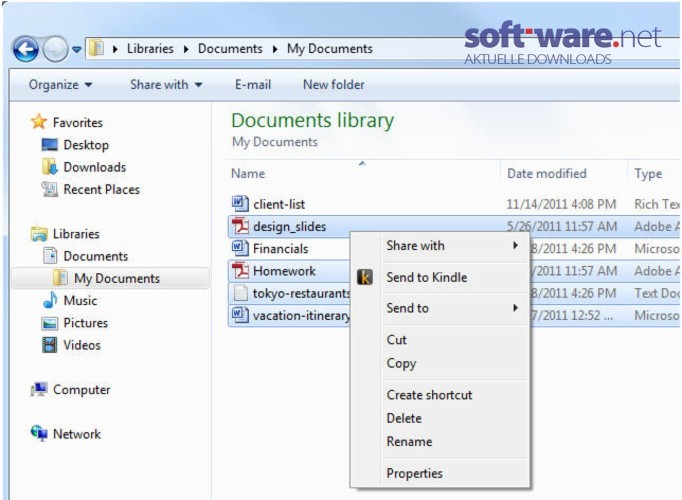
Task: Open the Organize dropdown menu
Action: point(60,84)
